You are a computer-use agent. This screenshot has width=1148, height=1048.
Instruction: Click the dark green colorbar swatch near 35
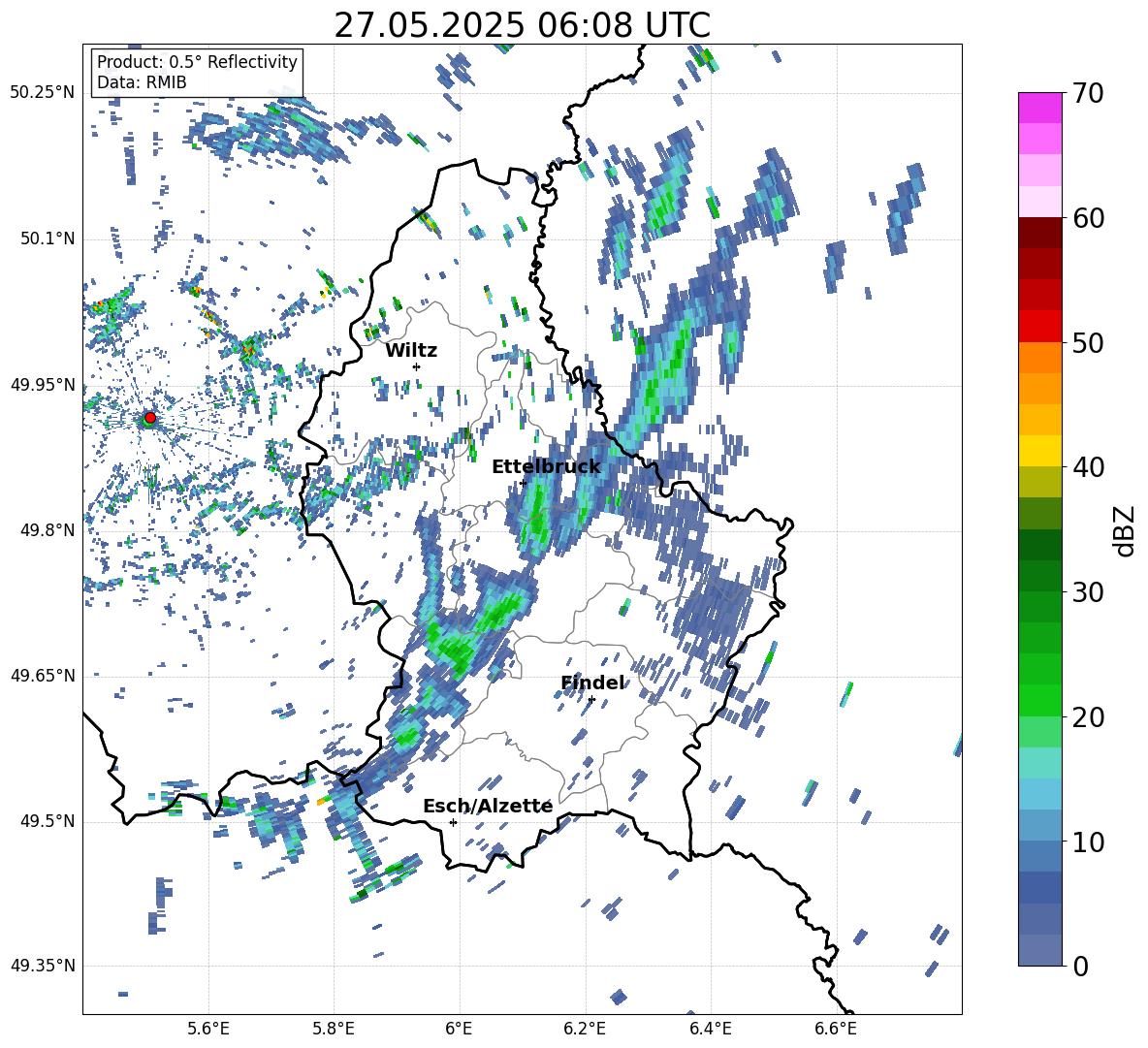point(1039,545)
